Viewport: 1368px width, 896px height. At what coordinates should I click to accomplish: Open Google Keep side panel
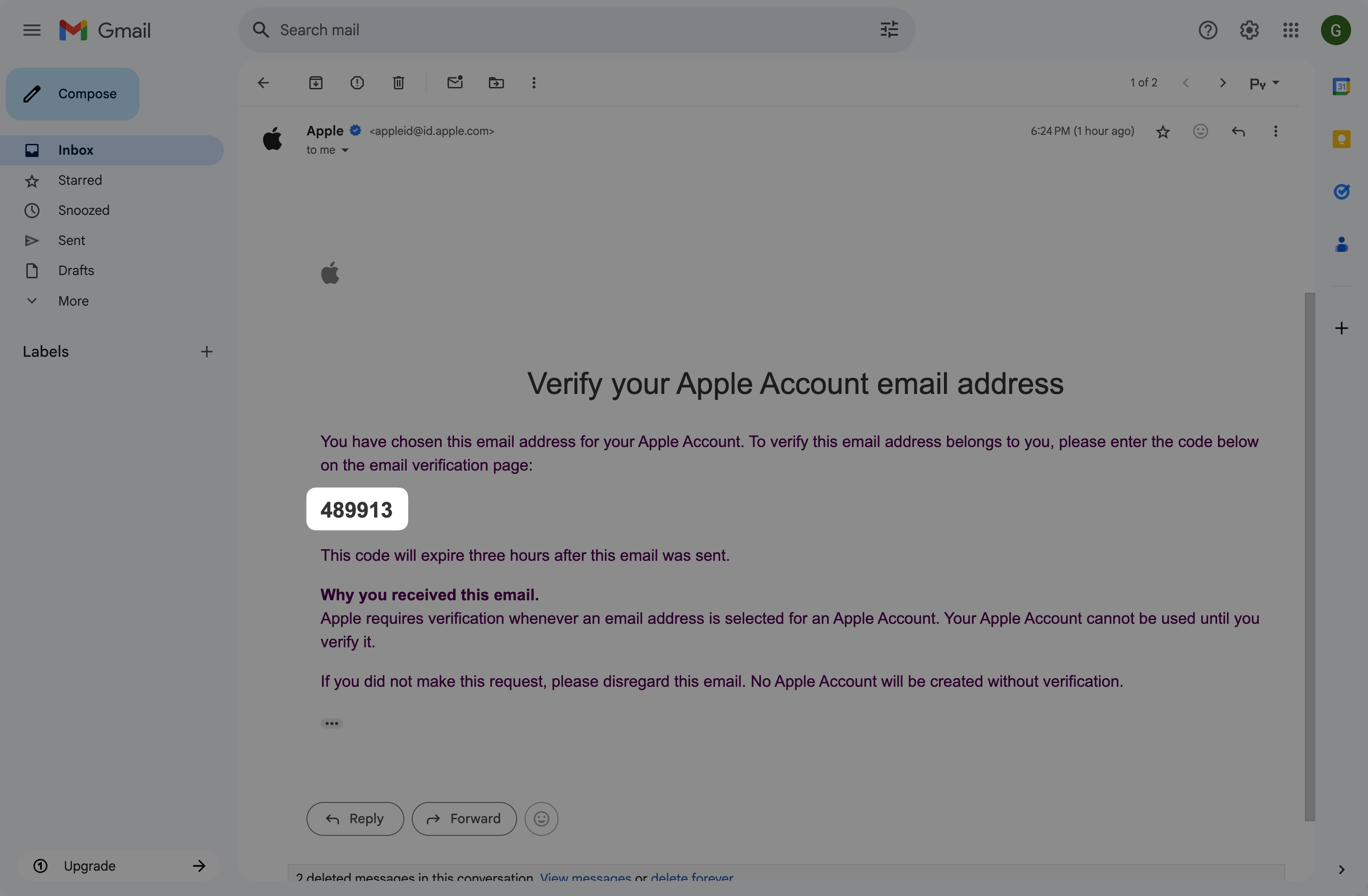coord(1341,139)
